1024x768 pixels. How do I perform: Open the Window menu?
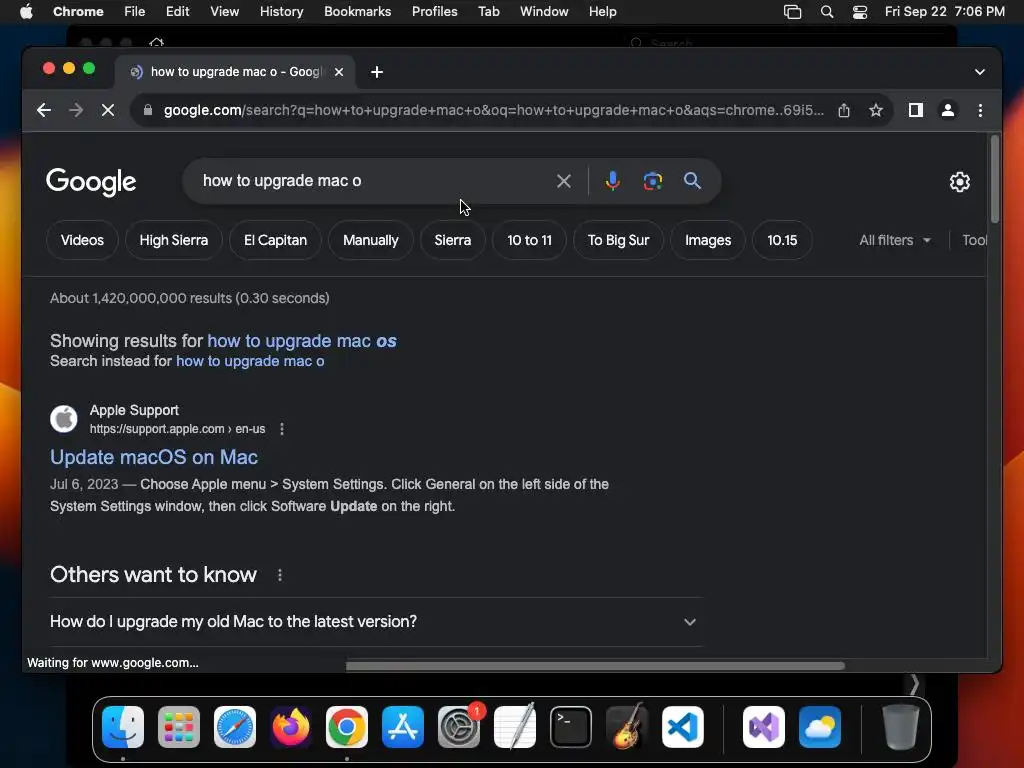point(544,12)
